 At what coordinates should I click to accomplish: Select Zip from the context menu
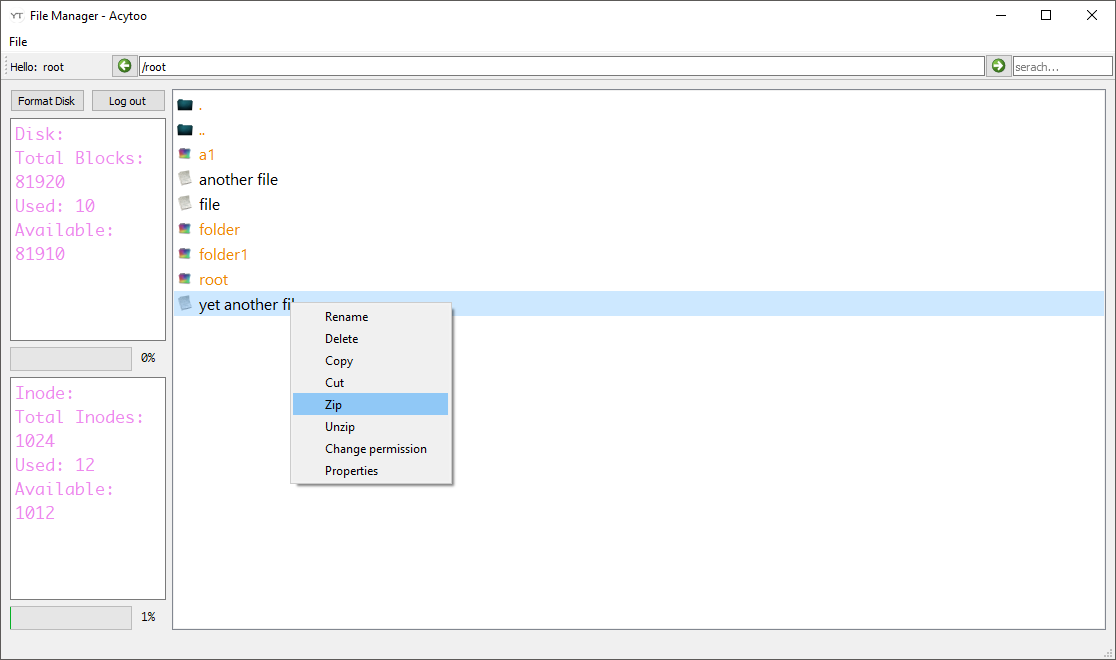click(x=334, y=404)
